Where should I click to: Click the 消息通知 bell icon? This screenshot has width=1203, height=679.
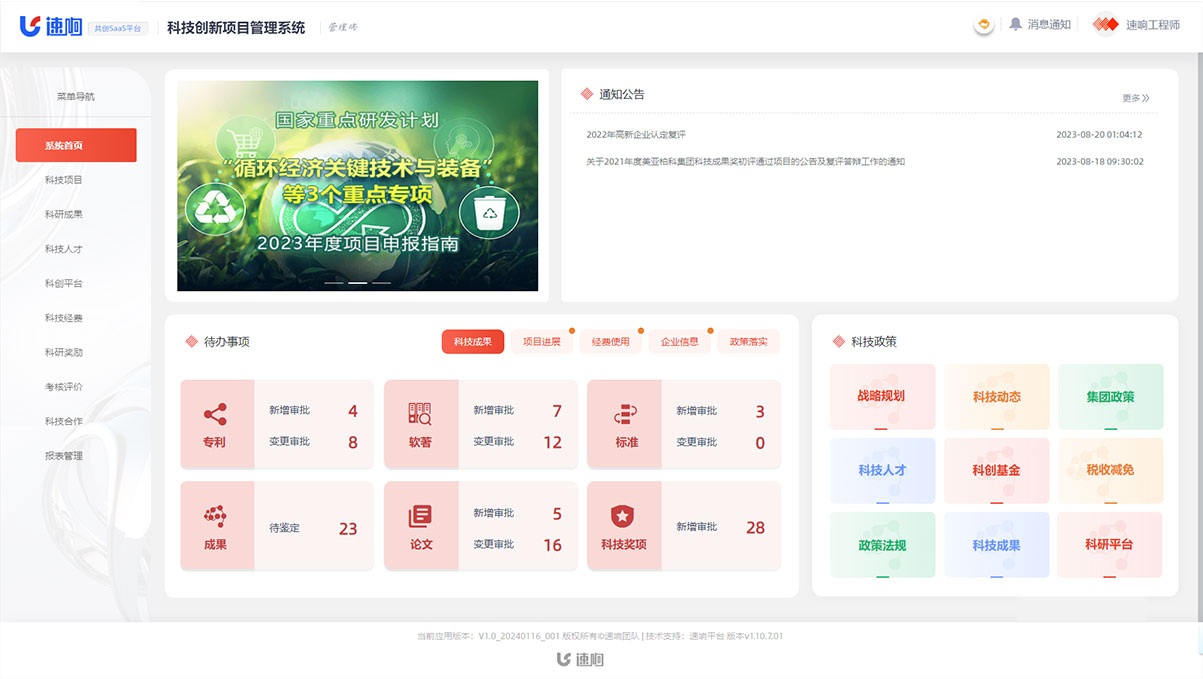tap(1016, 24)
